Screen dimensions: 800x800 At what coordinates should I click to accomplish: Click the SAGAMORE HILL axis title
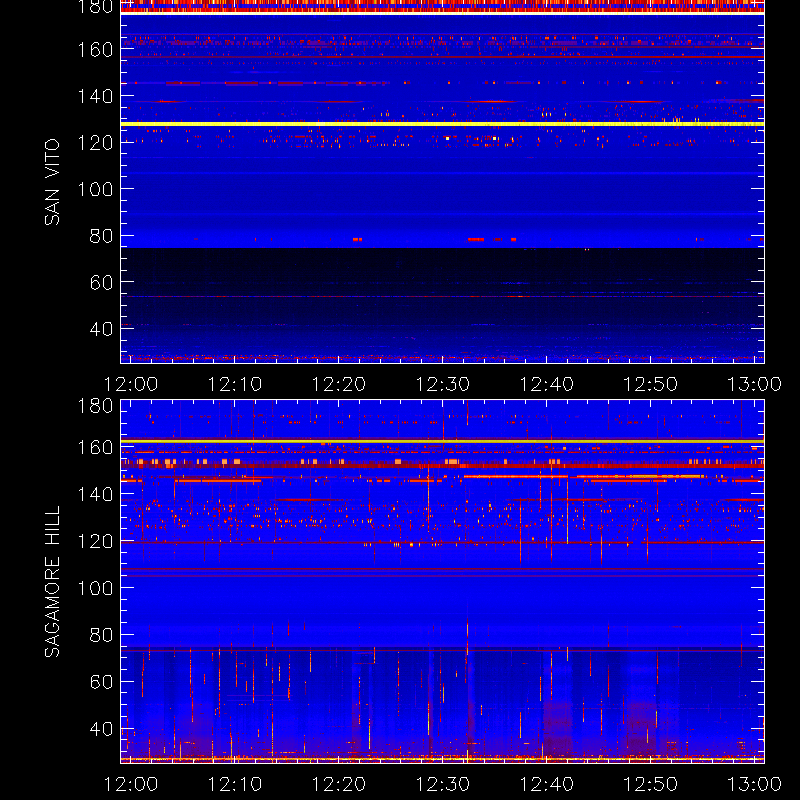(x=52, y=582)
